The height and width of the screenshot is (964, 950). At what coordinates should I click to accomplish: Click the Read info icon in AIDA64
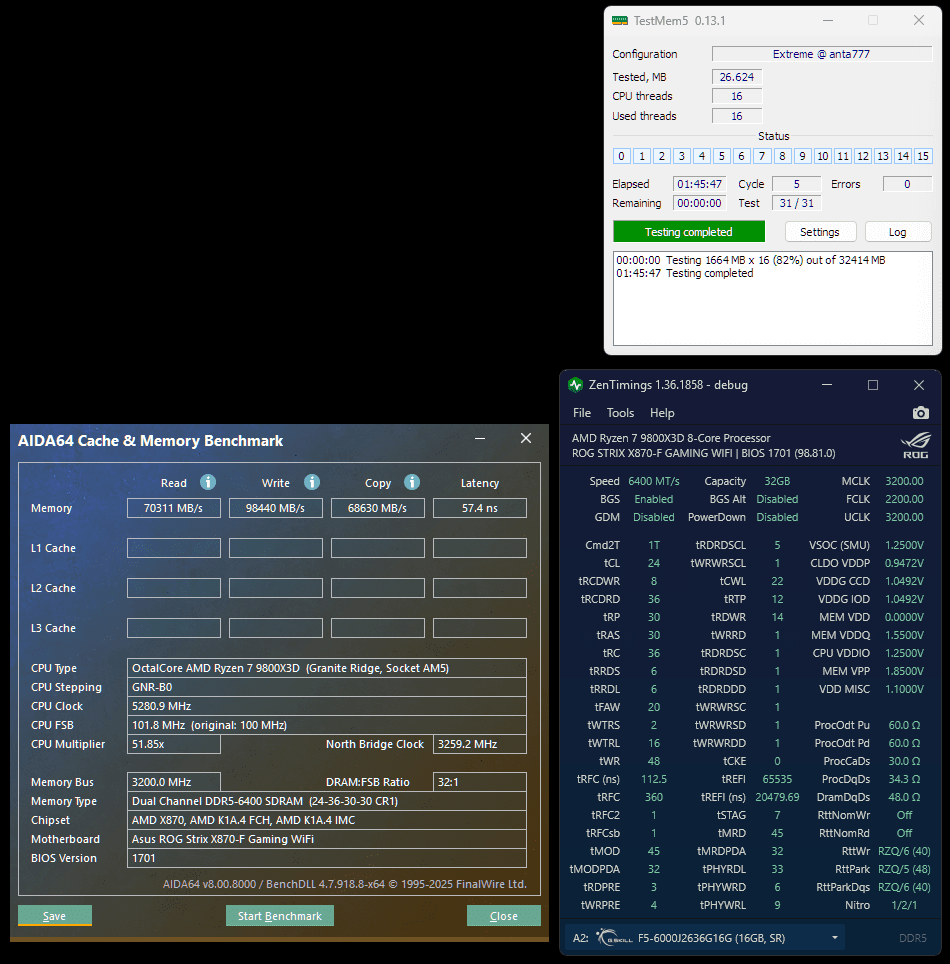coord(208,482)
